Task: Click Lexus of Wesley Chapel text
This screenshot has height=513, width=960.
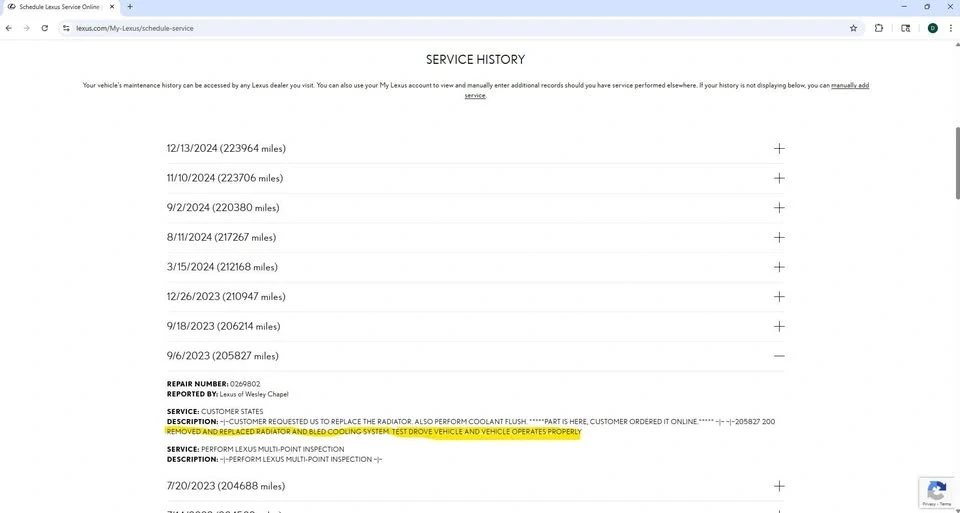Action: pyautogui.click(x=254, y=394)
